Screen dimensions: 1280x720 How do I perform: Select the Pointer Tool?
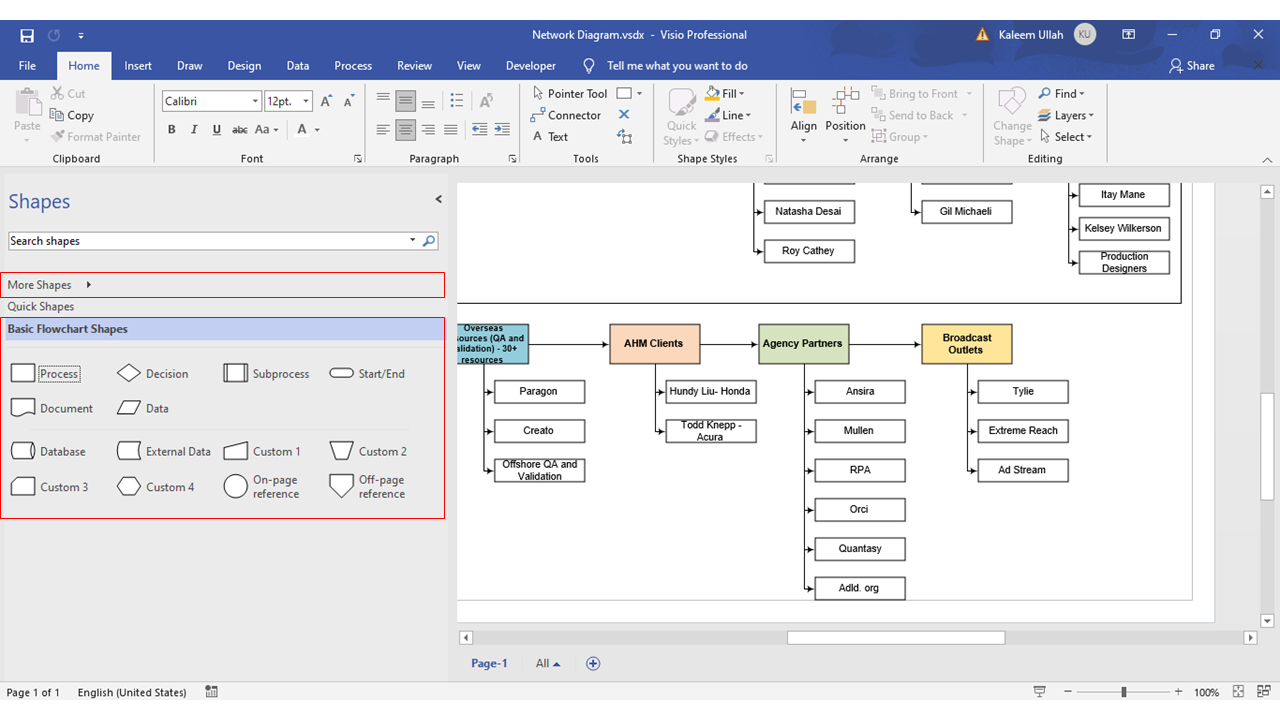click(578, 93)
